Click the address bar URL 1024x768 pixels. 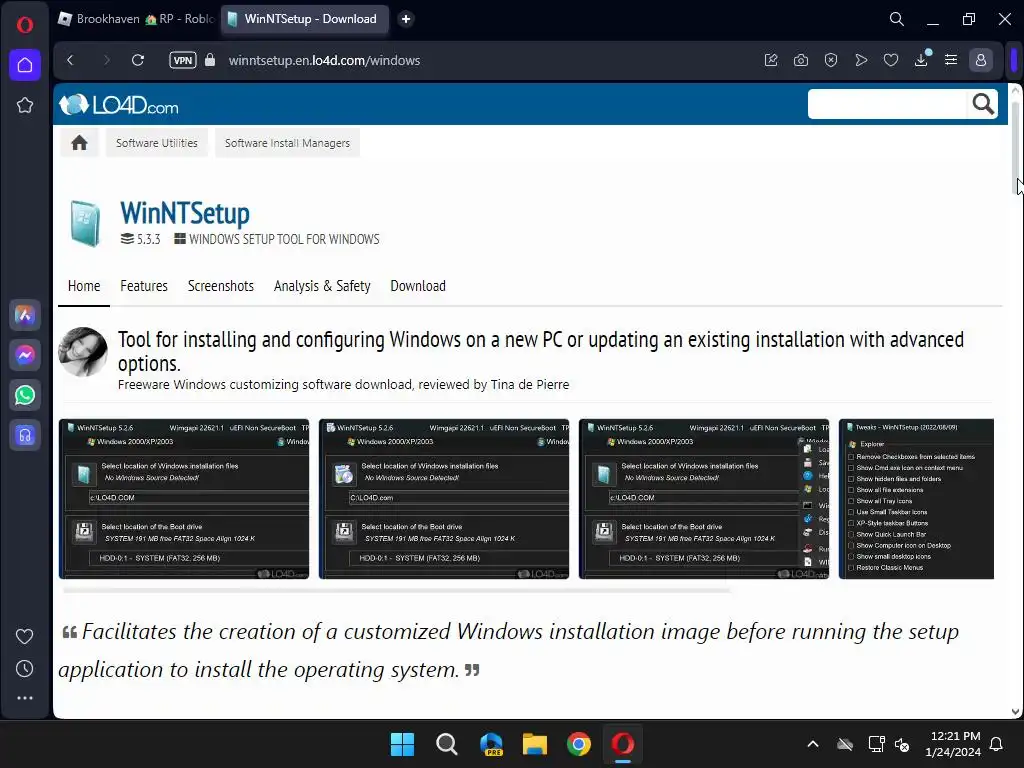(324, 60)
